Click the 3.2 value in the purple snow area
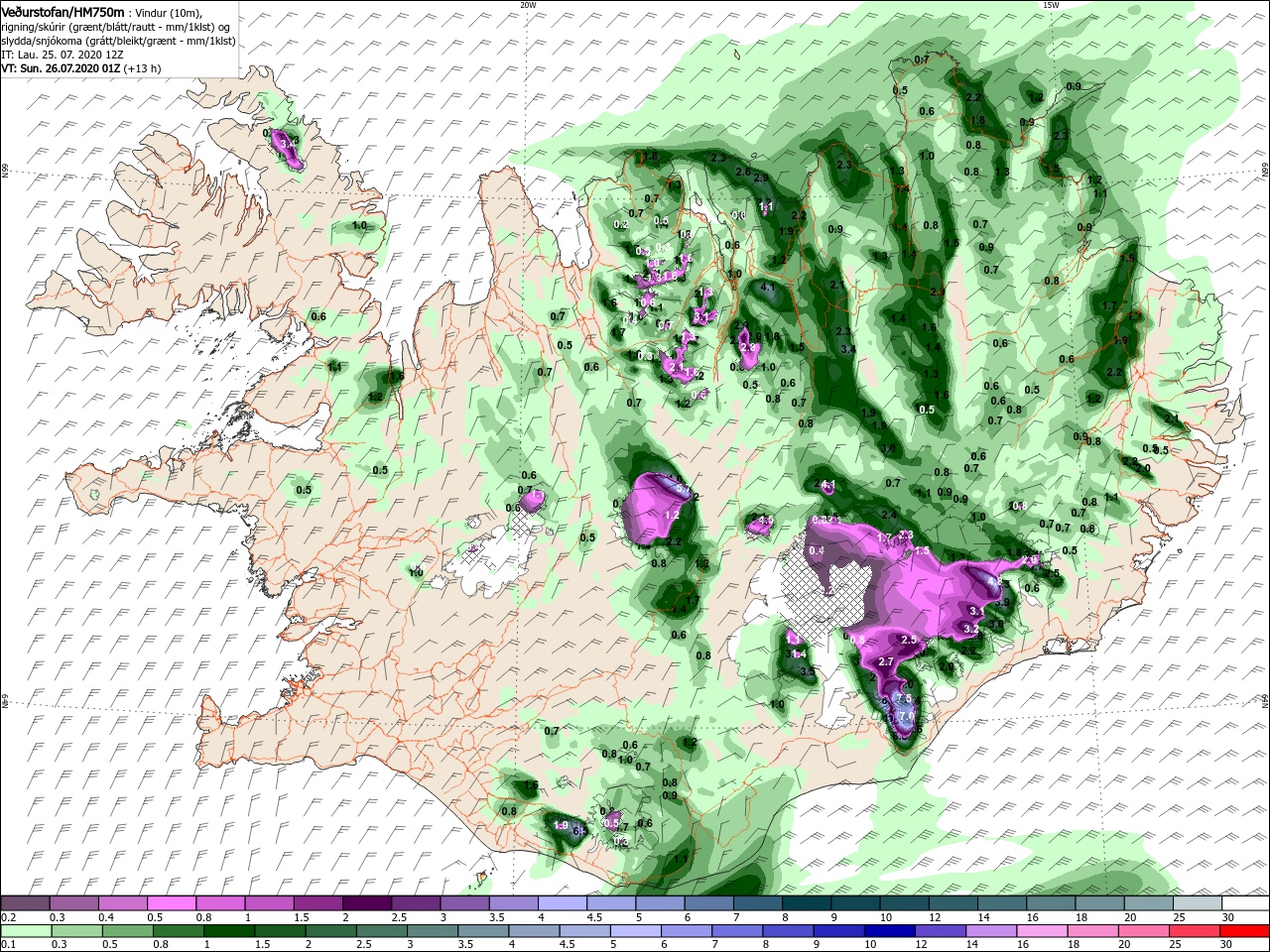 pos(971,629)
